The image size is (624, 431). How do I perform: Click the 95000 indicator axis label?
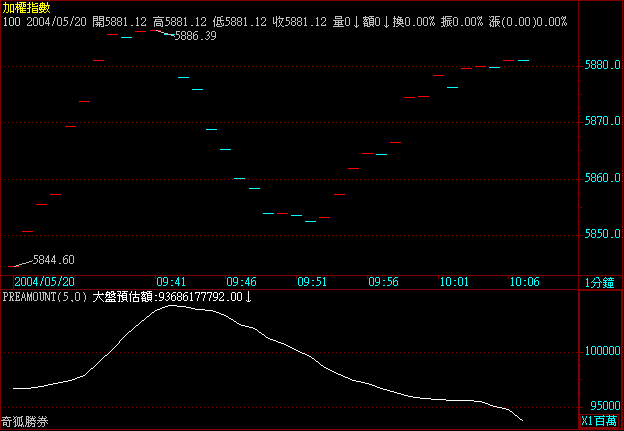pyautogui.click(x=605, y=406)
